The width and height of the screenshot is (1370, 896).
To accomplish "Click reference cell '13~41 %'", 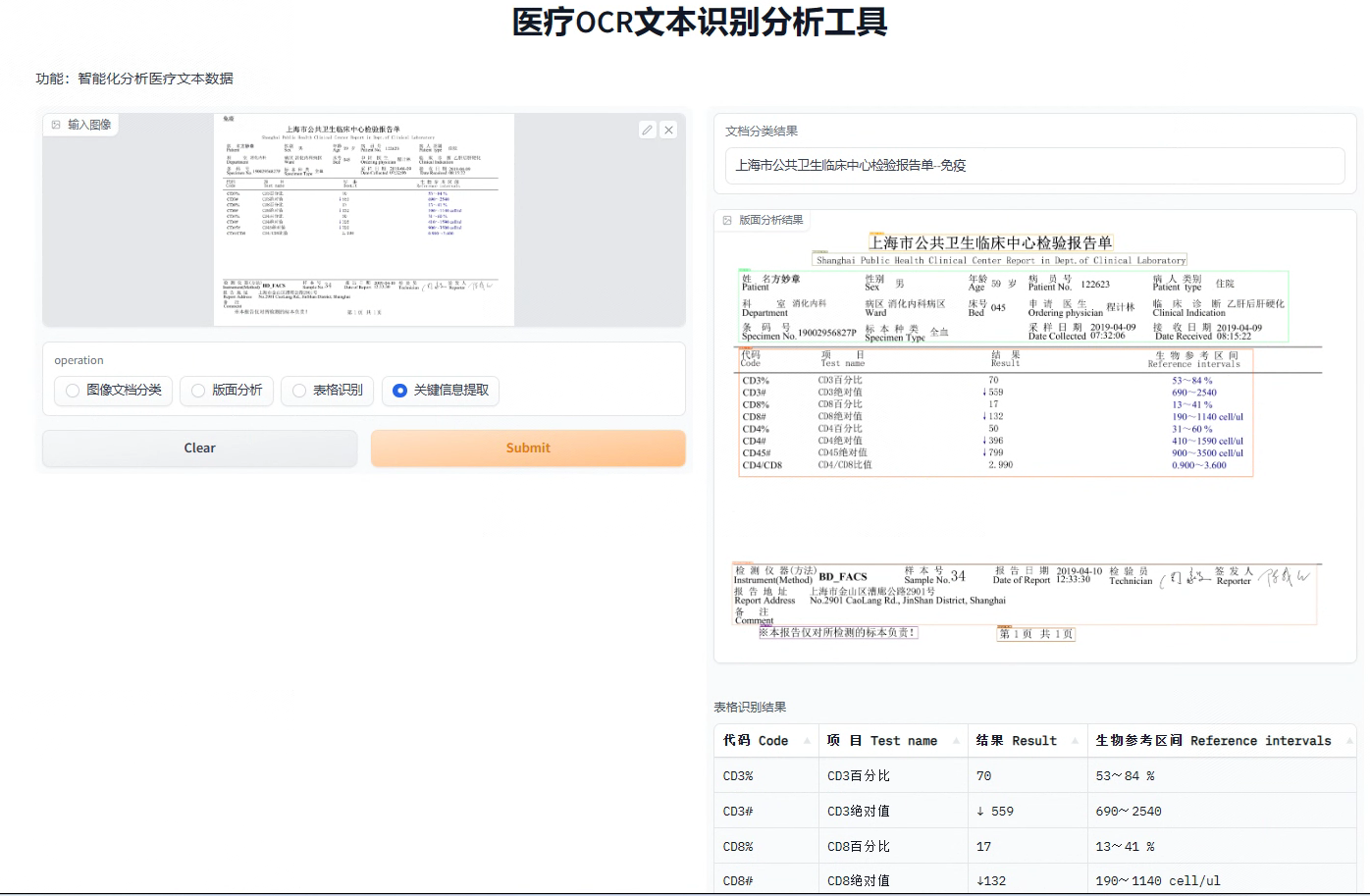I will click(1222, 847).
